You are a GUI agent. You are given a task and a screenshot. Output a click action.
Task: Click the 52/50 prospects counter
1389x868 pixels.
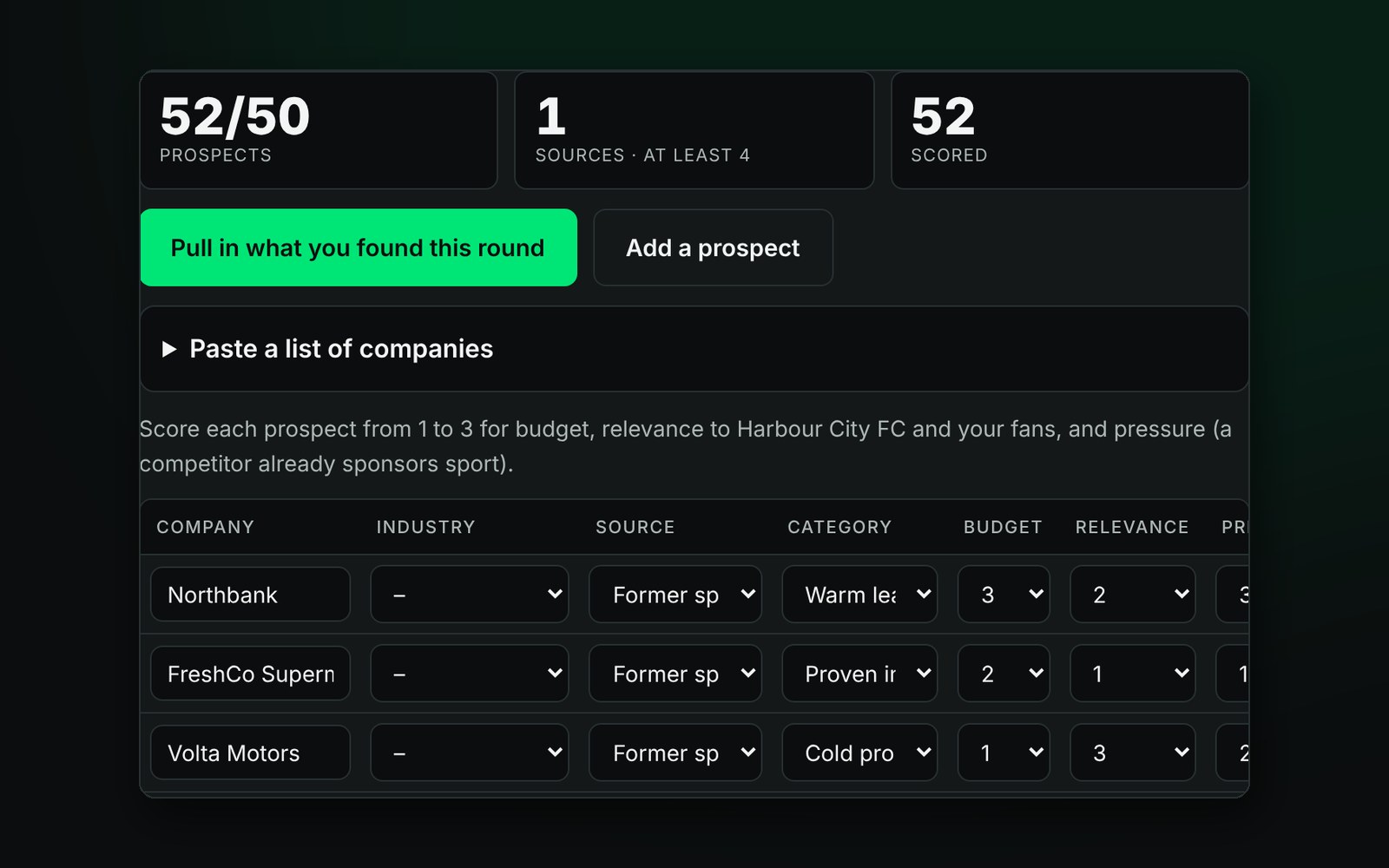click(319, 130)
